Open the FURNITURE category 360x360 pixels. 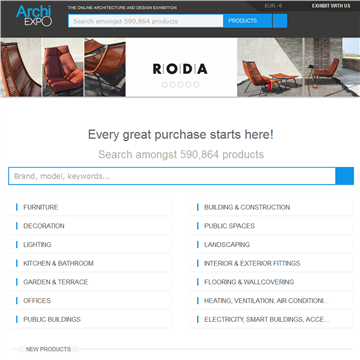pyautogui.click(x=91, y=207)
